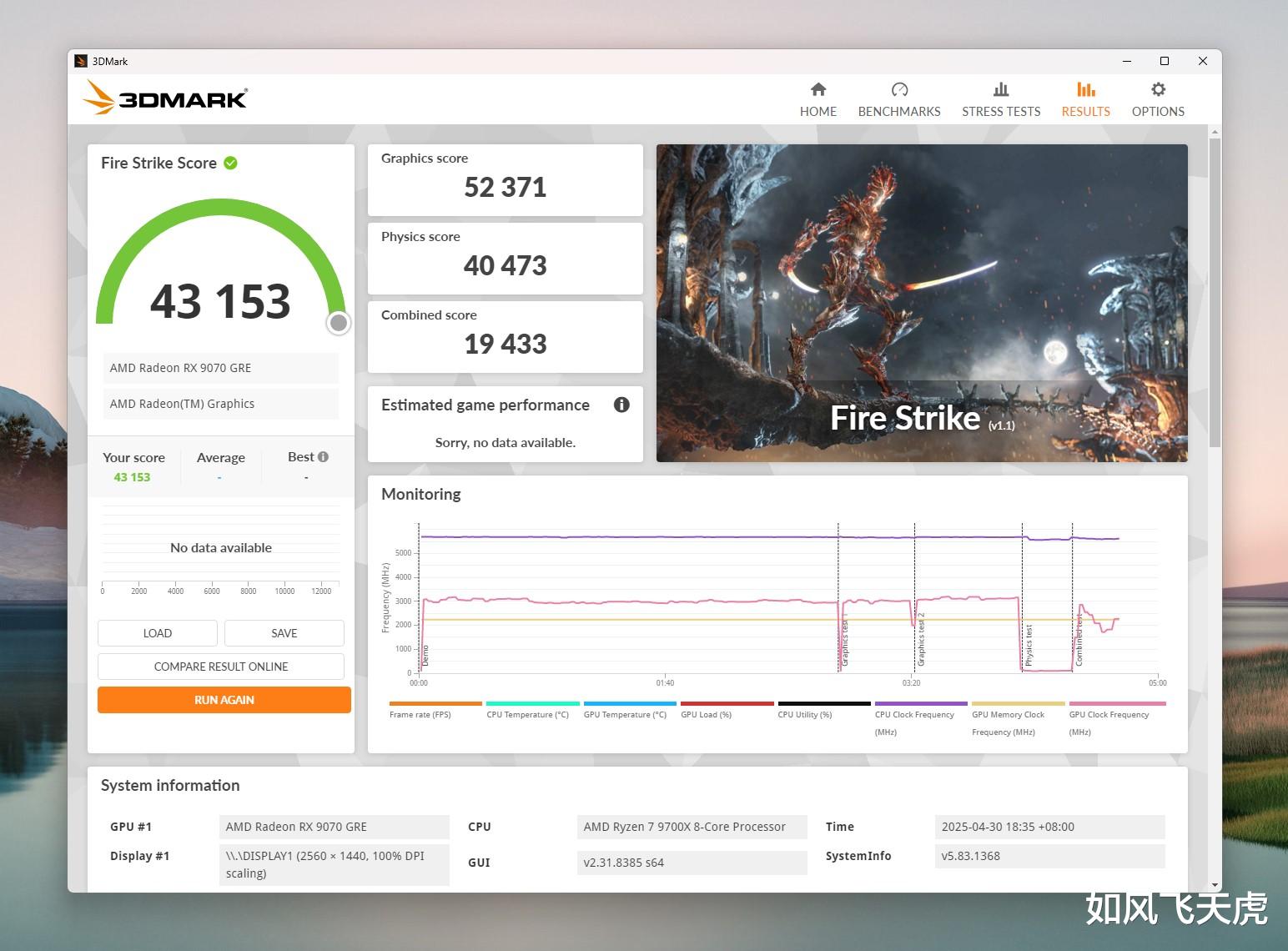Click the info icon next to Best
The height and width of the screenshot is (951, 1288).
pos(323,456)
